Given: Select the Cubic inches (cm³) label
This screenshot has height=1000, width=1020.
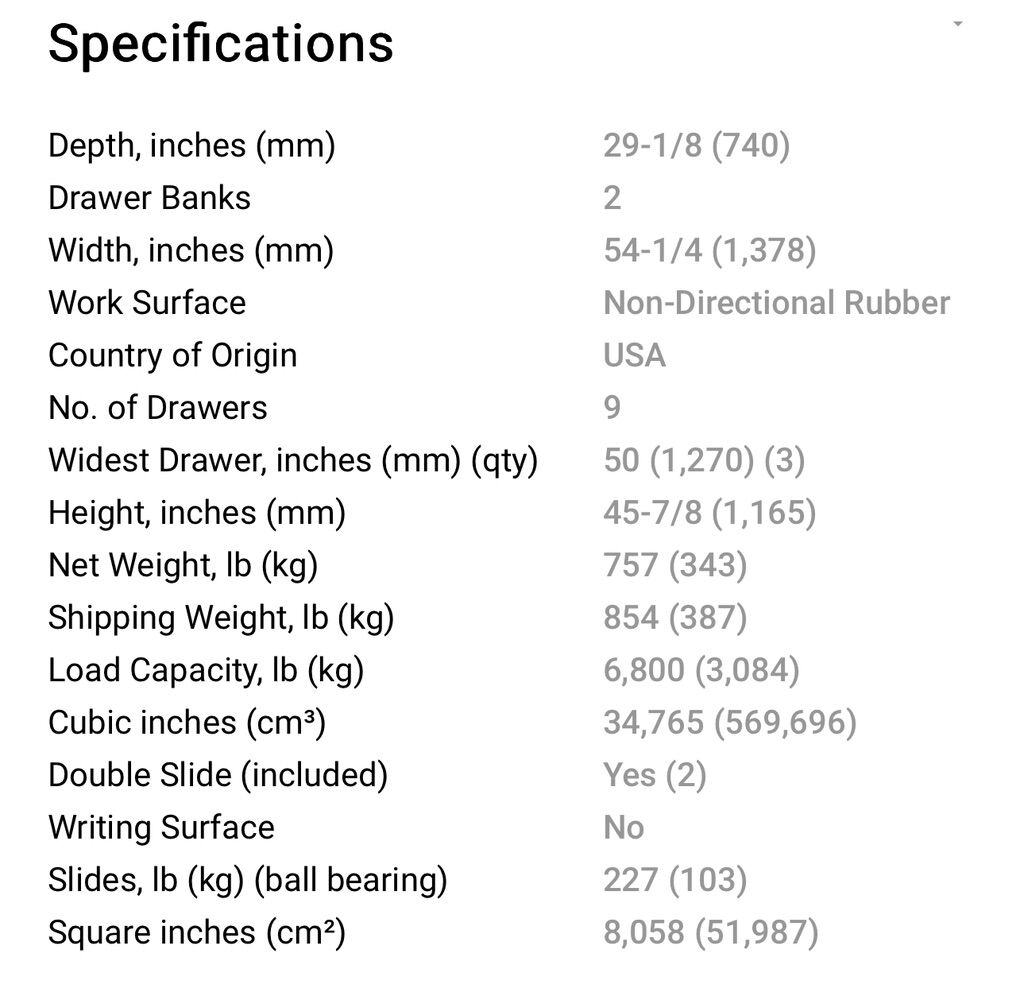Looking at the screenshot, I should coord(186,723).
